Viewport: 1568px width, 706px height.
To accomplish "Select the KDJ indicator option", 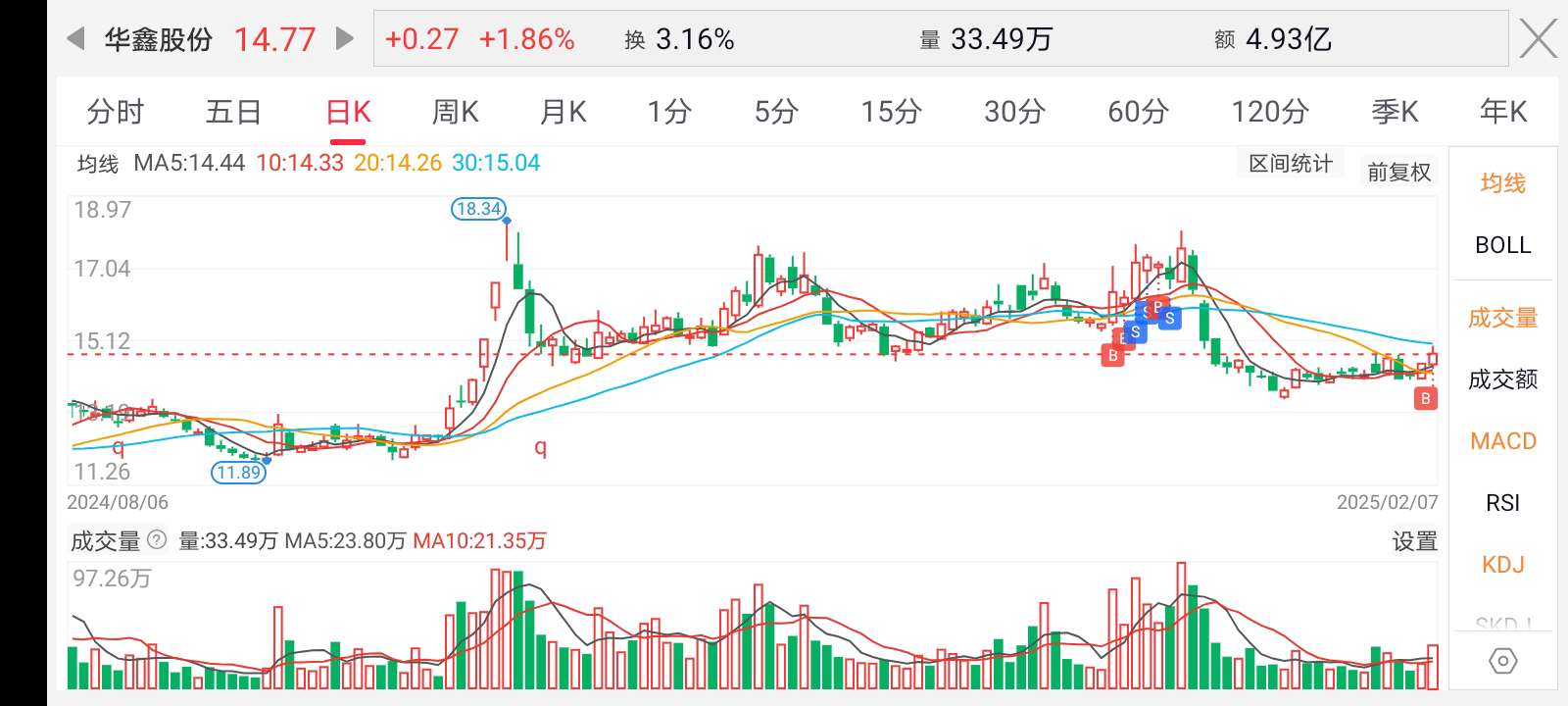I will pyautogui.click(x=1502, y=565).
